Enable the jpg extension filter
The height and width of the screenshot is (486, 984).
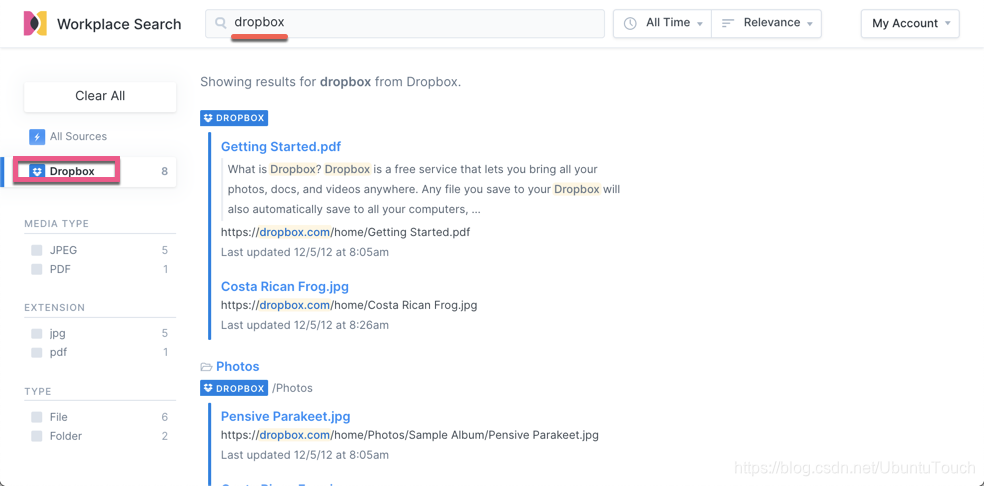tap(37, 333)
